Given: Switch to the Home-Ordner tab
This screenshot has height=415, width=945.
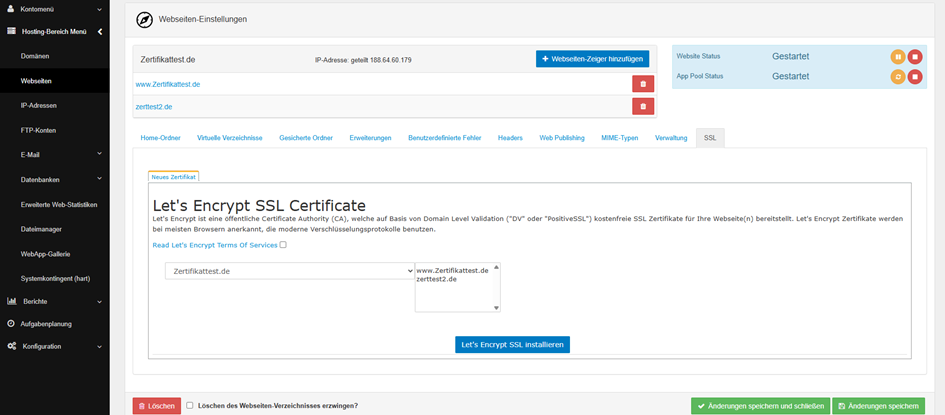Looking at the screenshot, I should 160,138.
